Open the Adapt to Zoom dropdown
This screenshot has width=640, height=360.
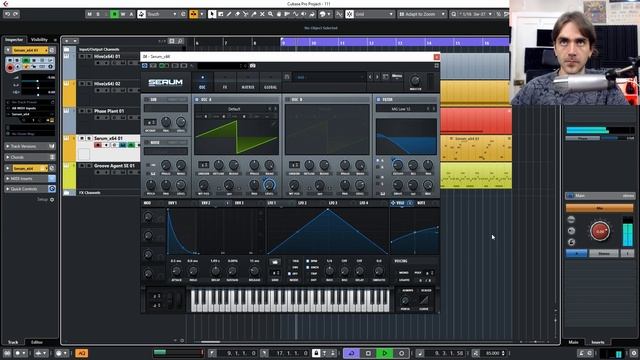click(422, 14)
